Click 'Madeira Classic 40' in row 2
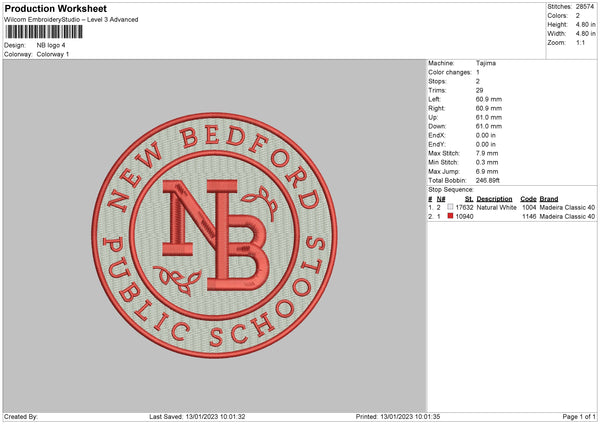Image resolution: width=600 pixels, height=424 pixels. coord(567,217)
